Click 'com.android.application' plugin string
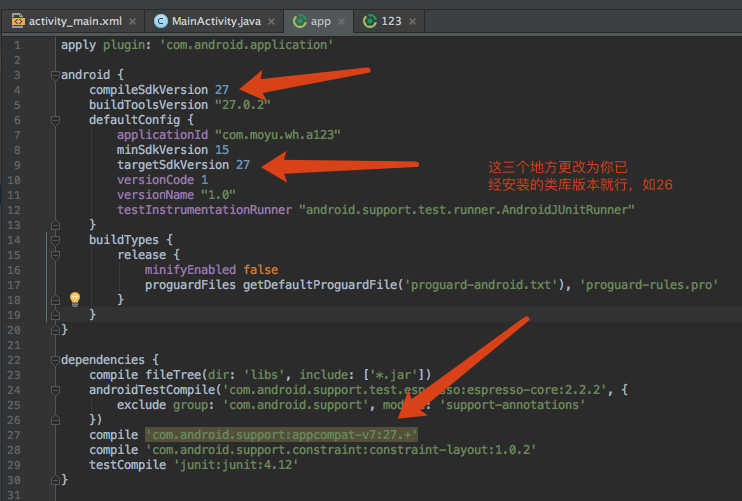 [x=247, y=45]
